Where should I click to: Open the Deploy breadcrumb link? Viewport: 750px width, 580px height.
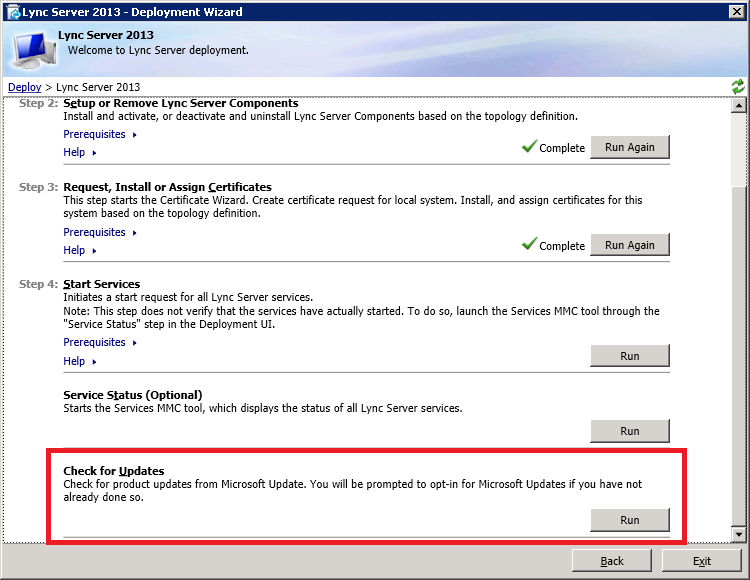pos(25,87)
